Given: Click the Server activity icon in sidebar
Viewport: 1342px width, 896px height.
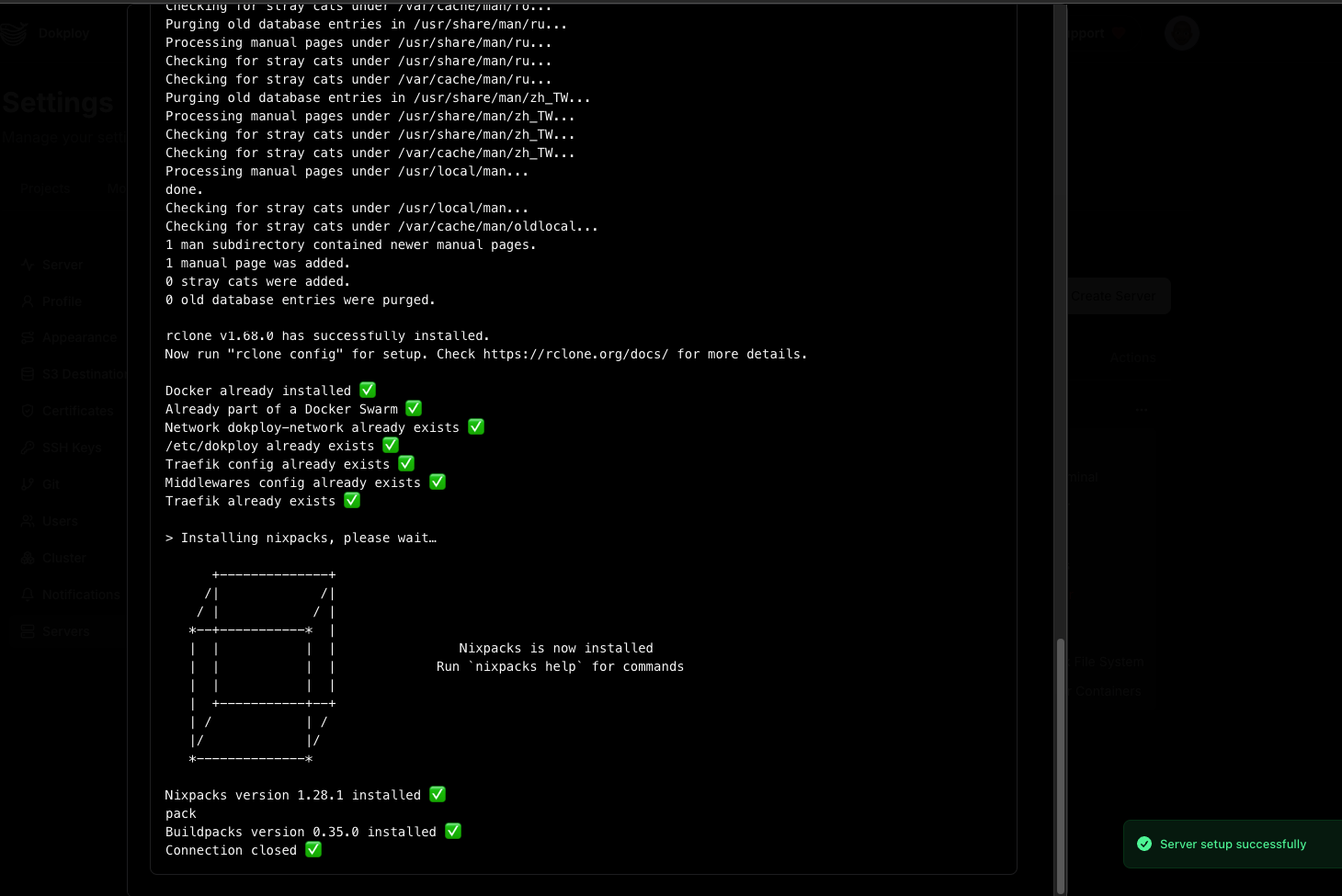Looking at the screenshot, I should click(28, 265).
